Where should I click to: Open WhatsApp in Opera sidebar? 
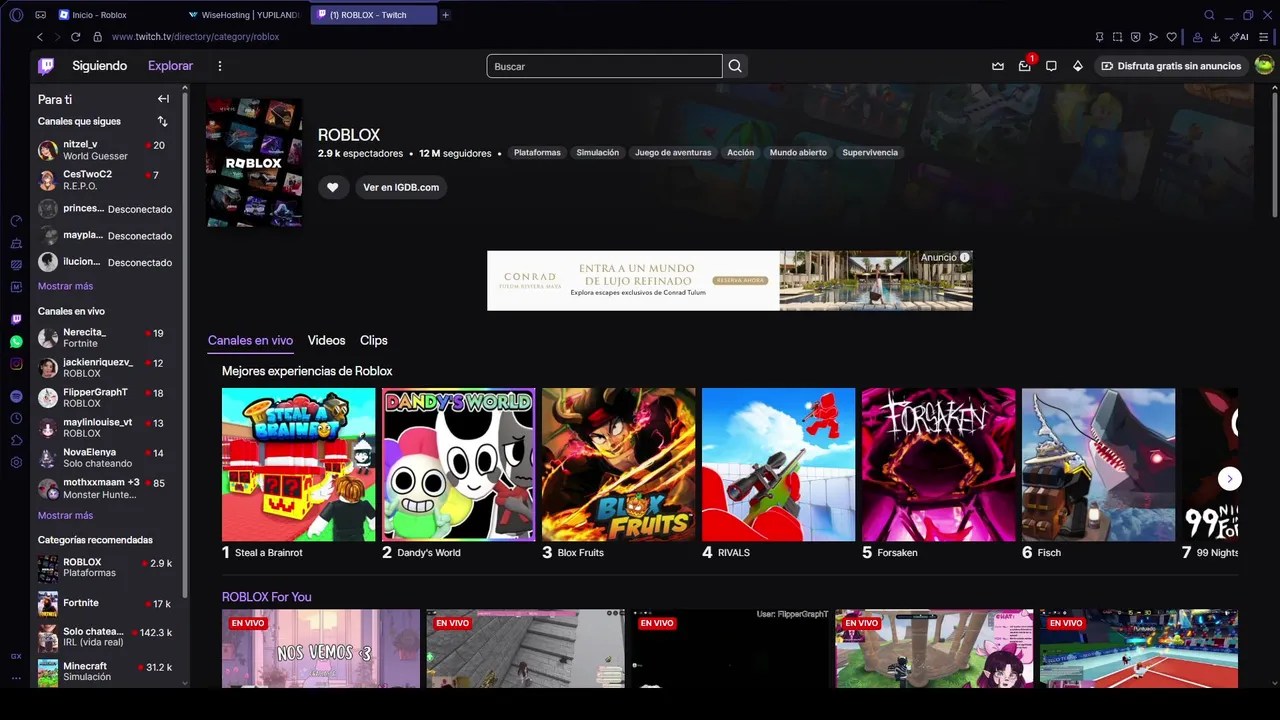coord(16,342)
